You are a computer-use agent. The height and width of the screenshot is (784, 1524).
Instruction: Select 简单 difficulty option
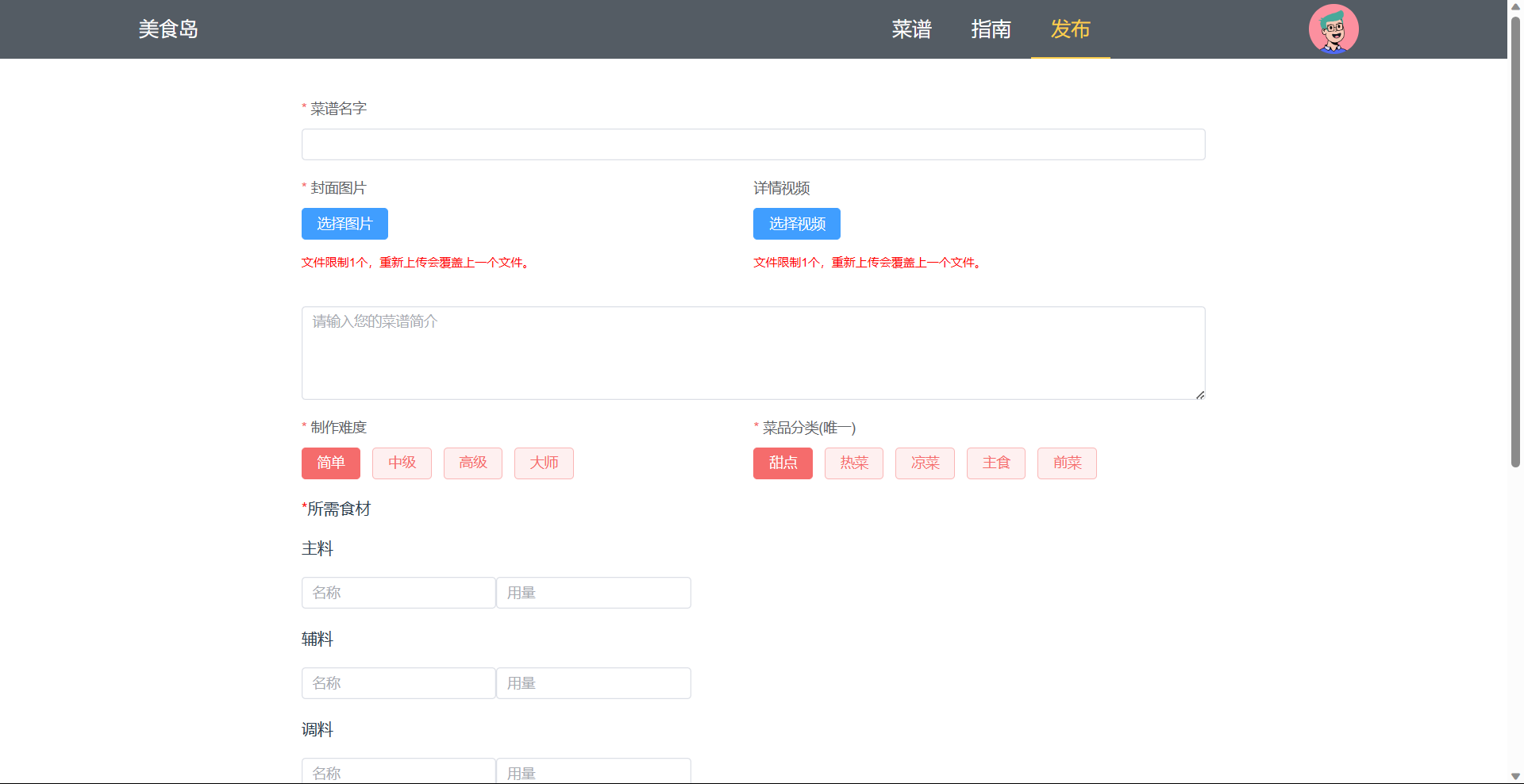point(331,463)
